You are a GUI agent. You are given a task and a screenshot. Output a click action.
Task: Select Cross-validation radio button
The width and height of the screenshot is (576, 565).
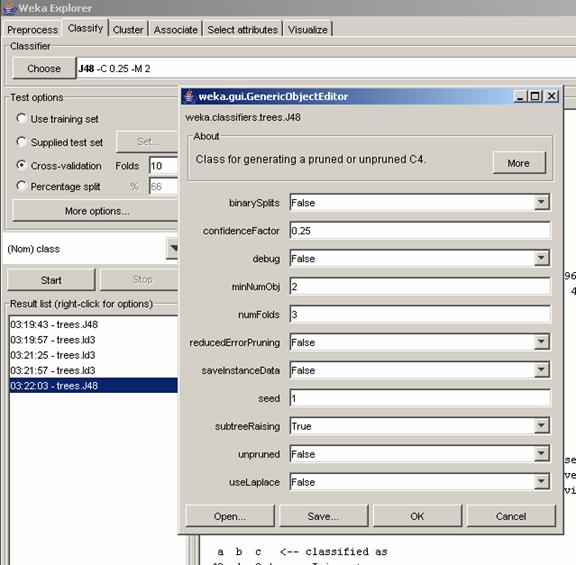pos(21,165)
